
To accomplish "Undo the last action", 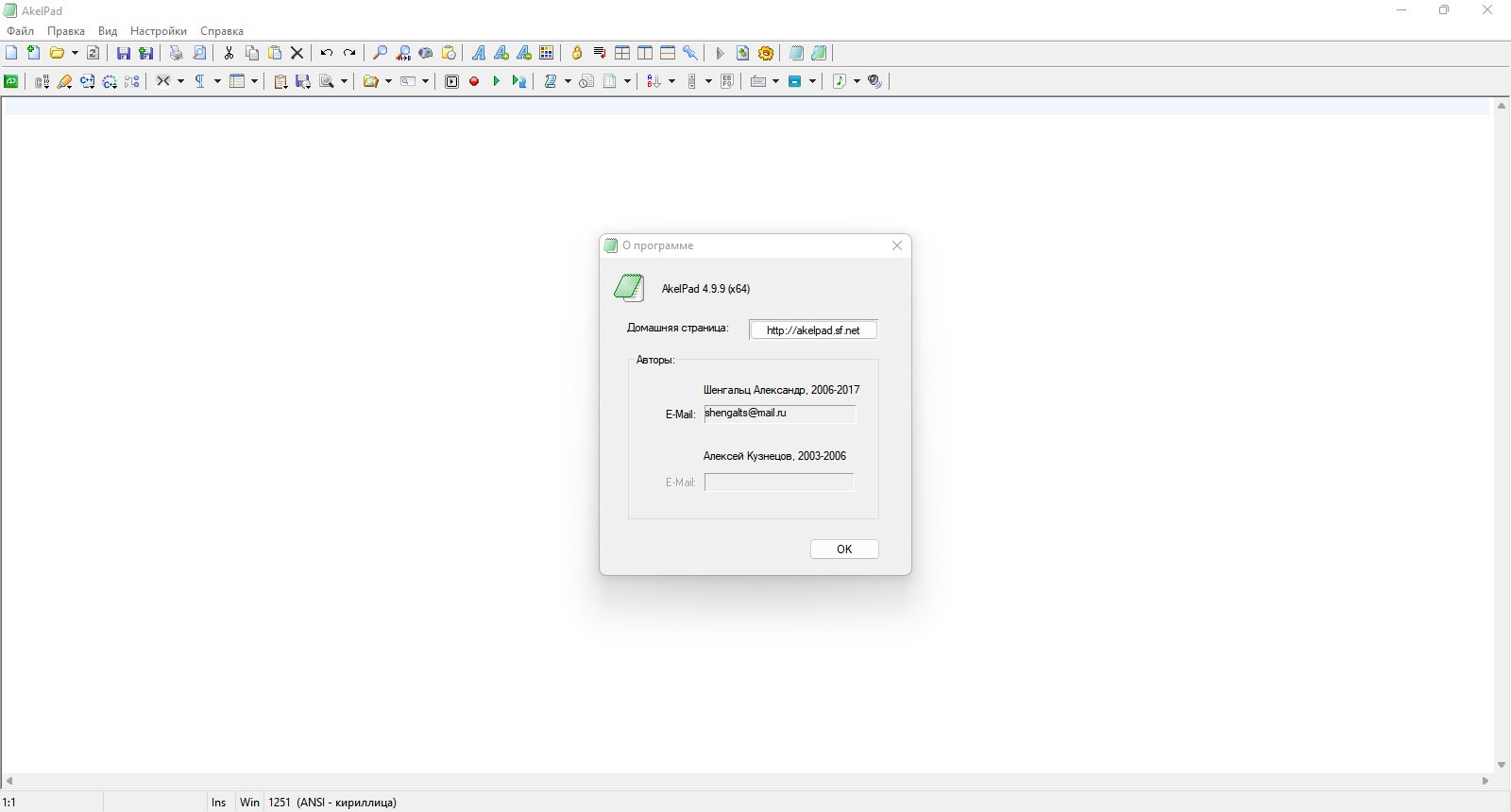I will pos(327,53).
